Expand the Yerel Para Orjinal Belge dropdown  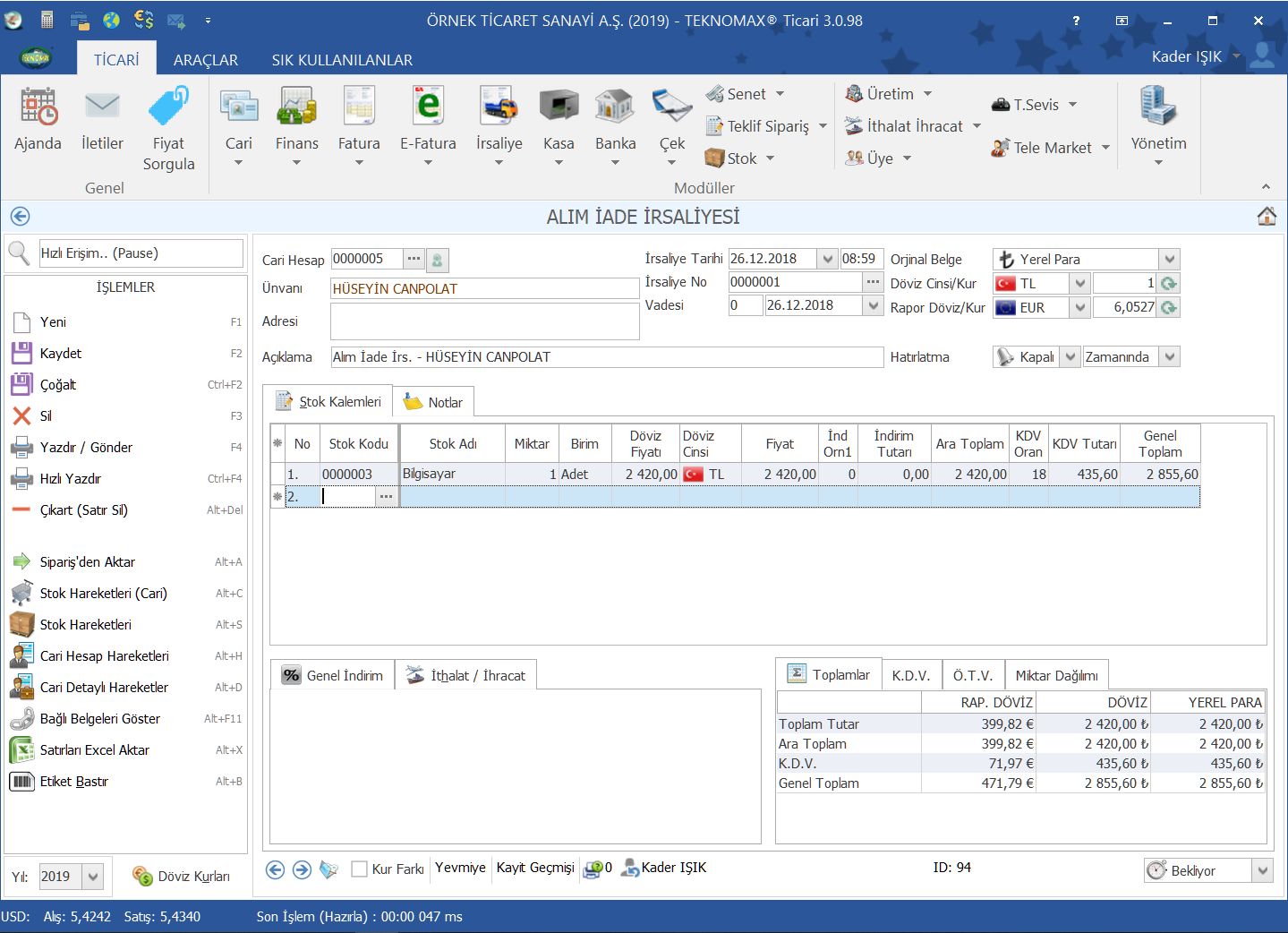(1169, 259)
